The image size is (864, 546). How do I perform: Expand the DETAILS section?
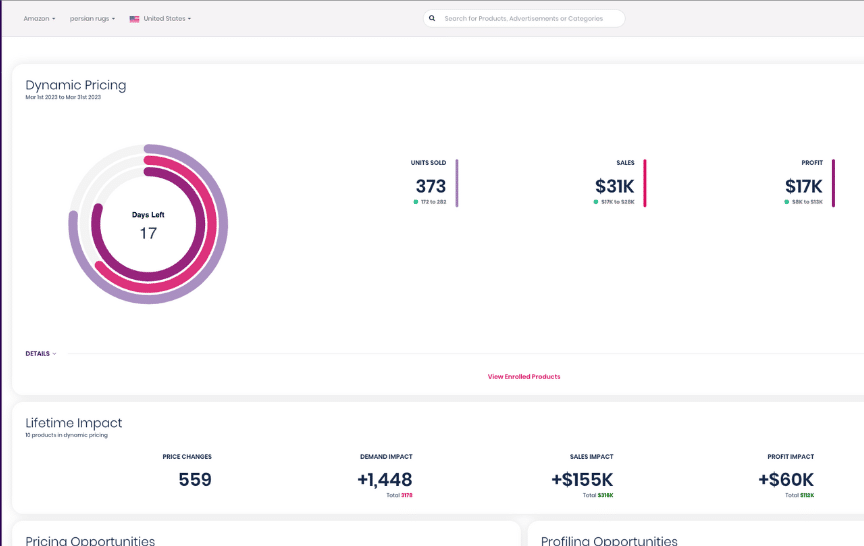click(41, 353)
